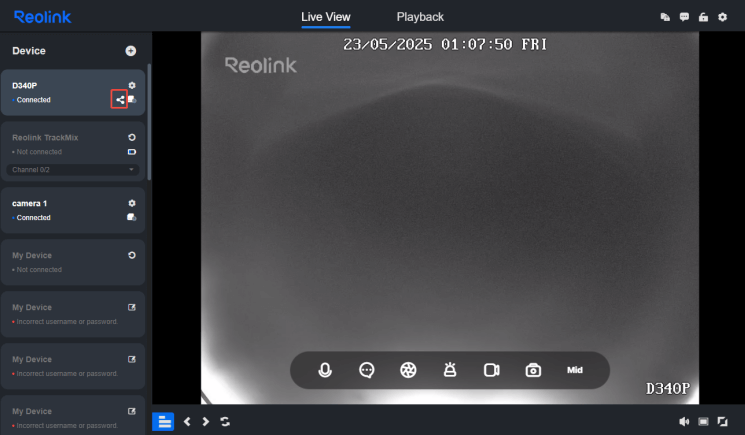Check Reolink TrackMix battery status icon
This screenshot has width=745, height=435.
pyautogui.click(x=132, y=152)
